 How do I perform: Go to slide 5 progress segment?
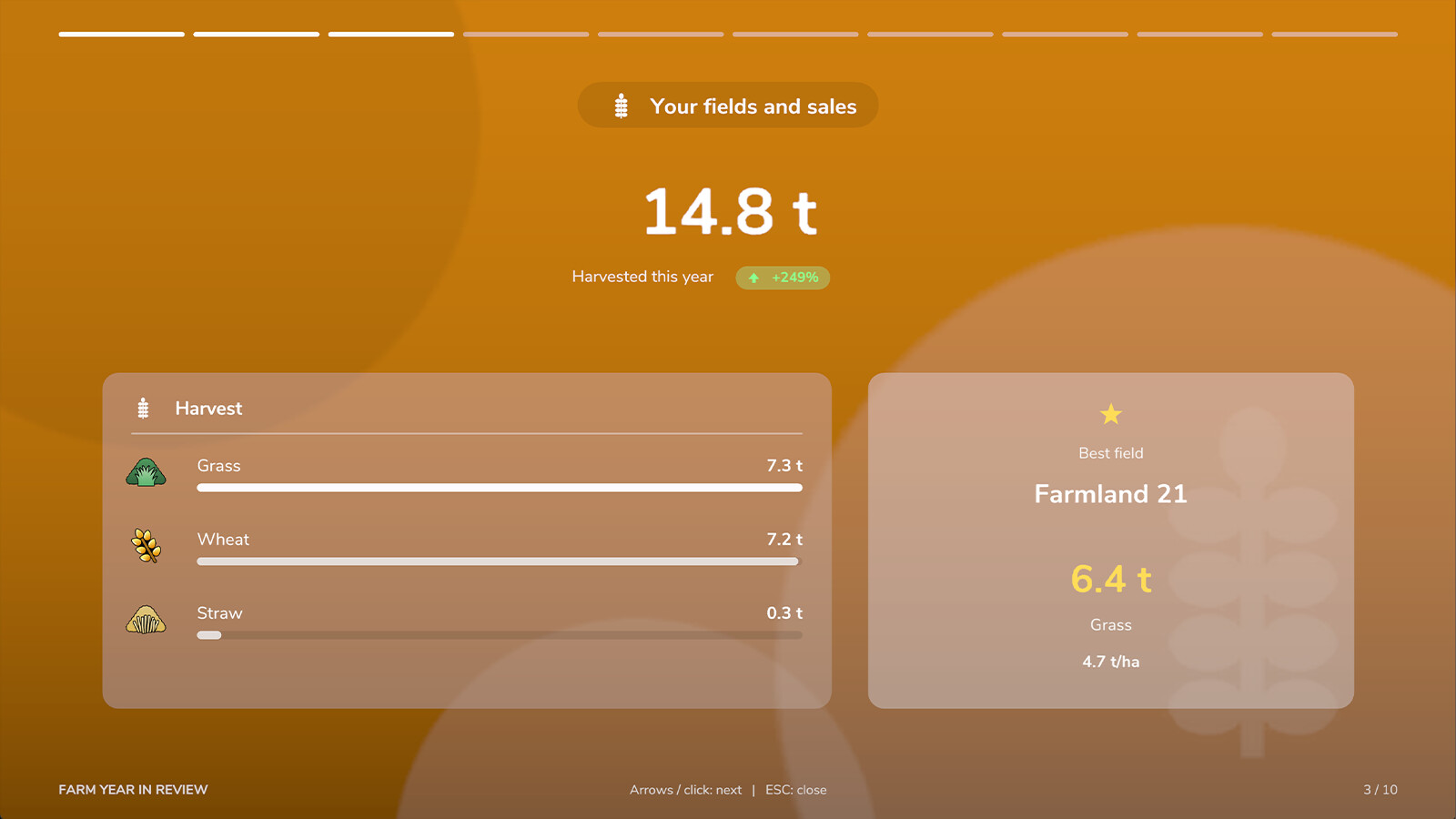pos(661,35)
